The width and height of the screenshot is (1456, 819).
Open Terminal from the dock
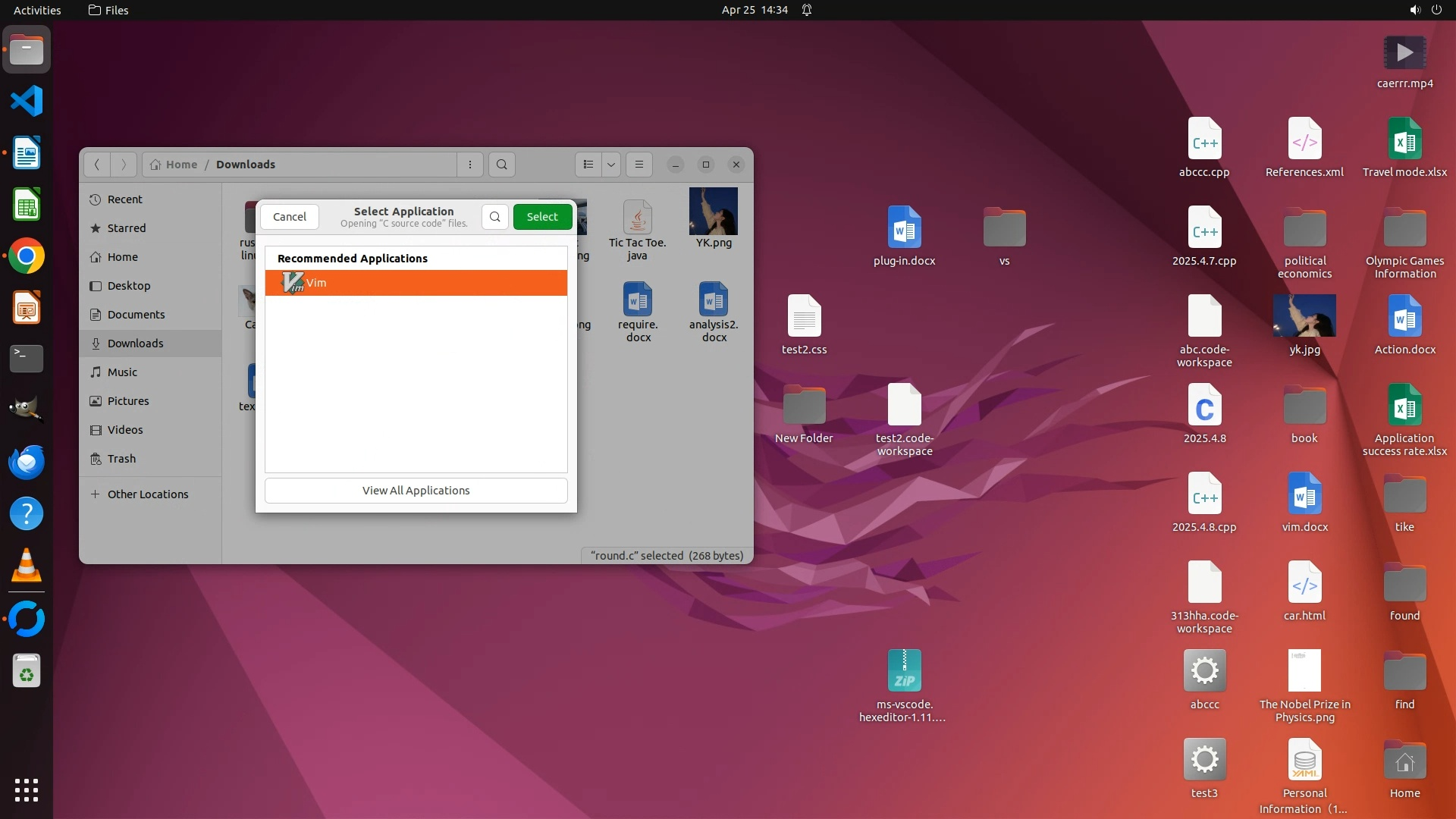[x=27, y=359]
